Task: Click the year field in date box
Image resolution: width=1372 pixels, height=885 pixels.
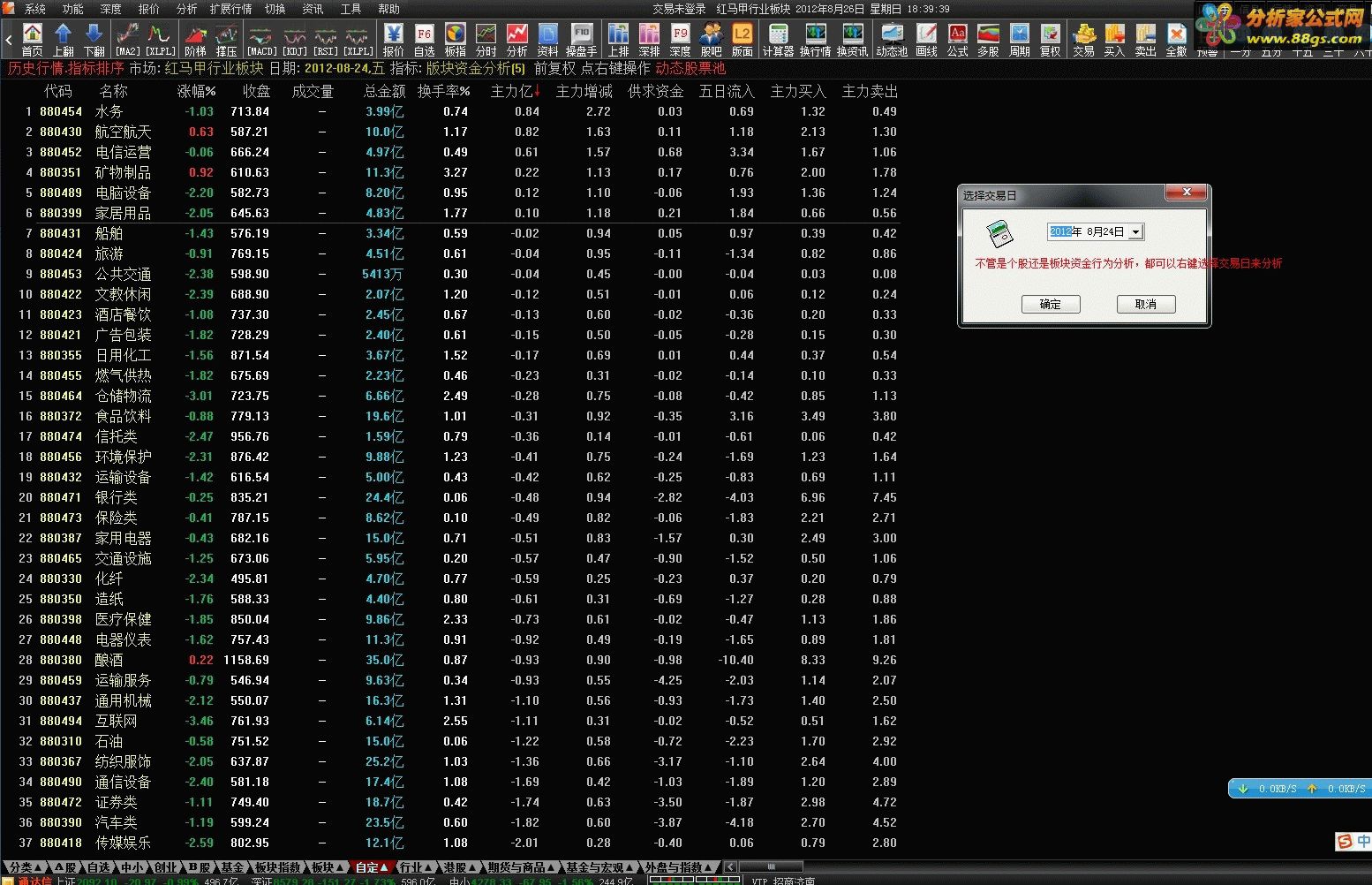Action: click(1060, 231)
